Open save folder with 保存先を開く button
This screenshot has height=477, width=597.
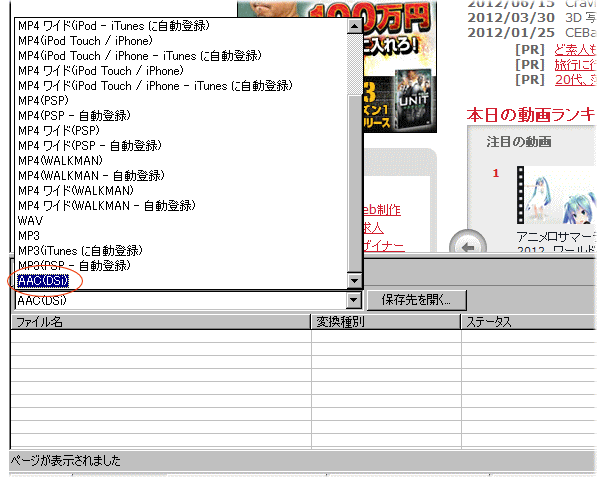417,300
